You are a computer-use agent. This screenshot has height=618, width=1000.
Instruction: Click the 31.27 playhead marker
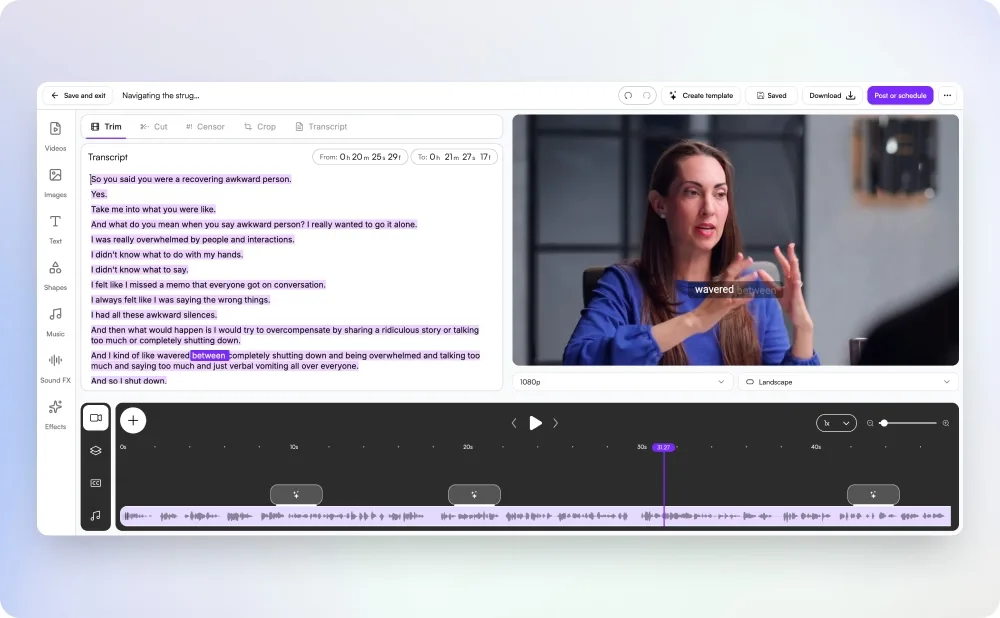663,447
